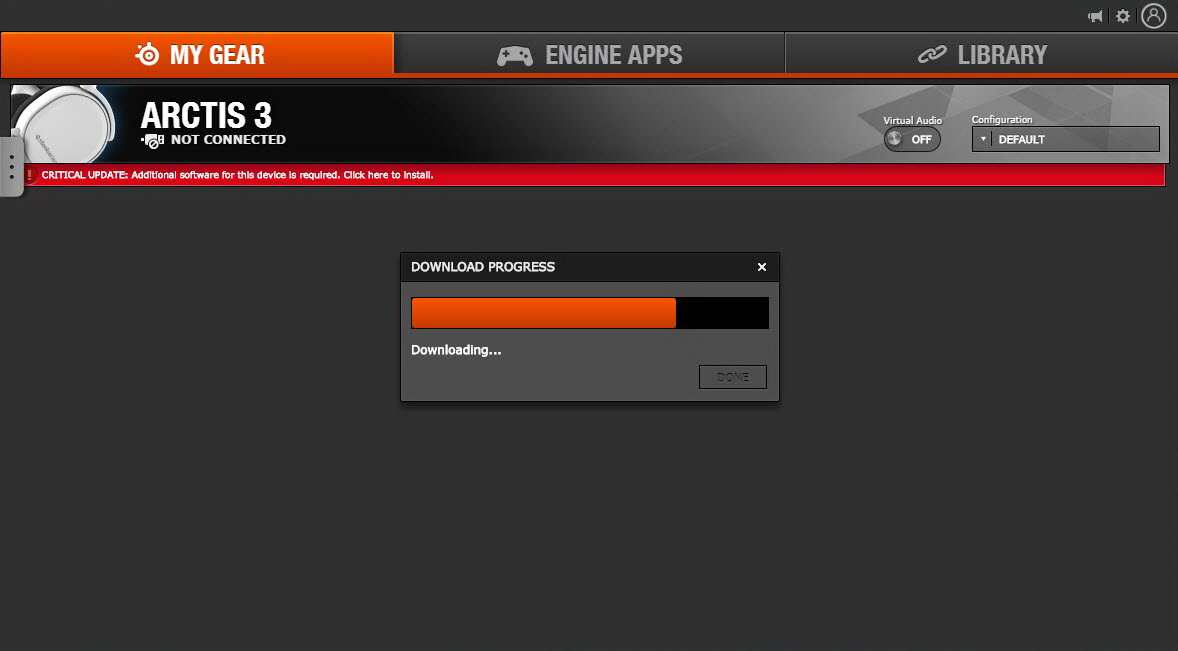Switch to the Engine Apps tab
Image resolution: width=1178 pixels, height=651 pixels.
tap(589, 55)
